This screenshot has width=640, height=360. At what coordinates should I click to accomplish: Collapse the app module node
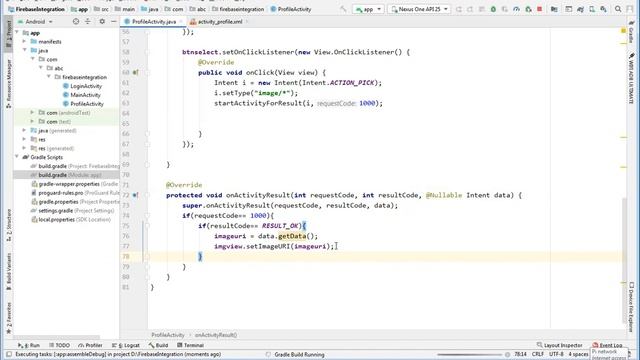[x=17, y=33]
